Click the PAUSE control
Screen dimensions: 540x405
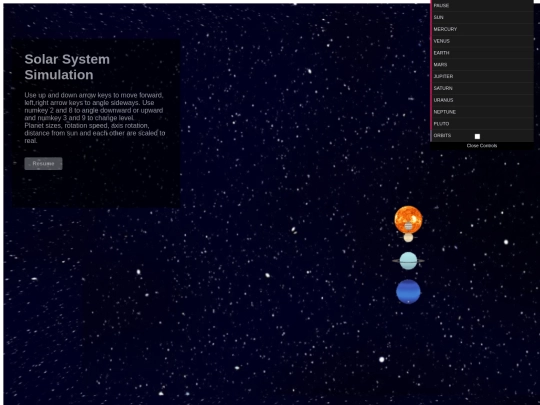[482, 6]
